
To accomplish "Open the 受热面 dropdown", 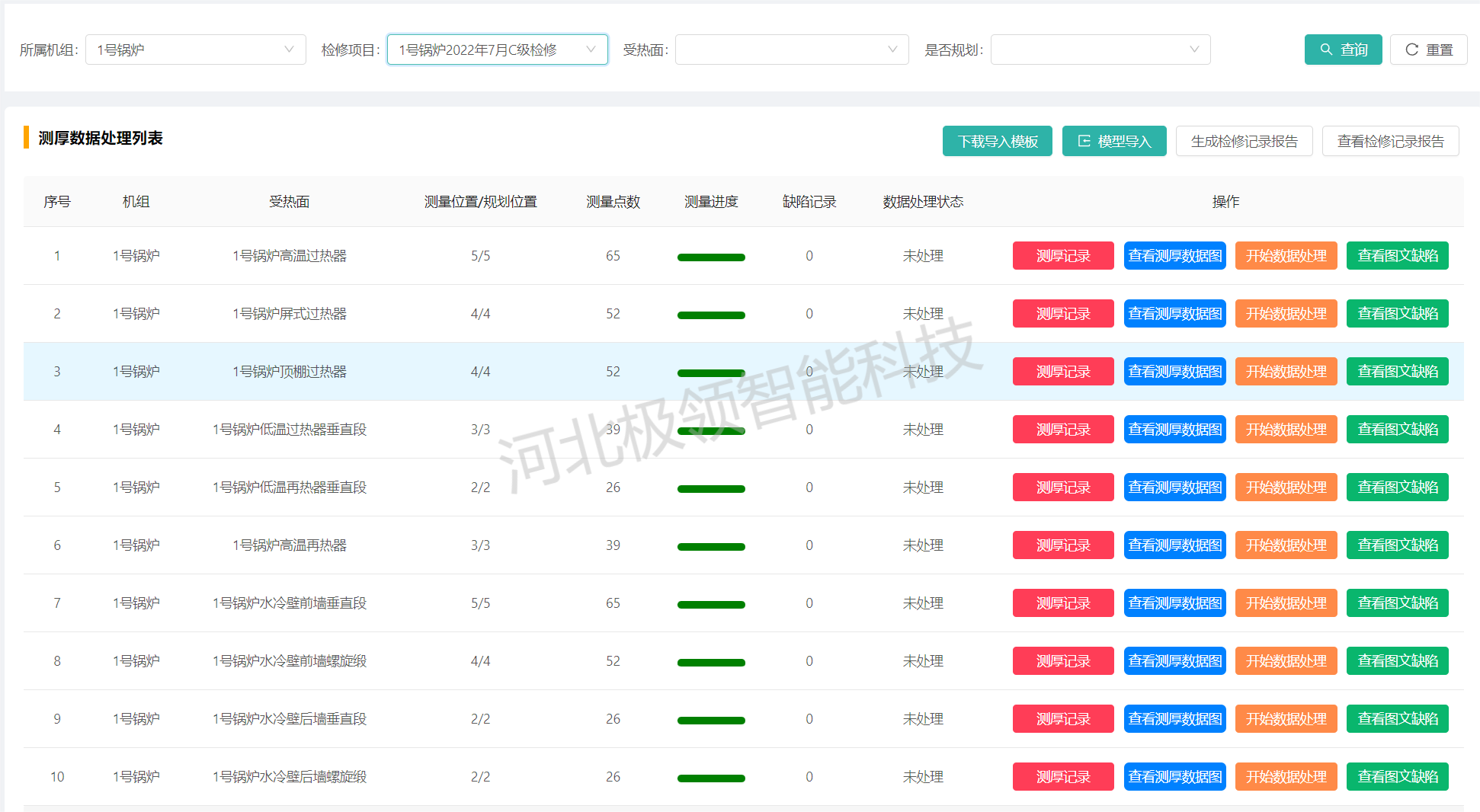I will pyautogui.click(x=791, y=50).
